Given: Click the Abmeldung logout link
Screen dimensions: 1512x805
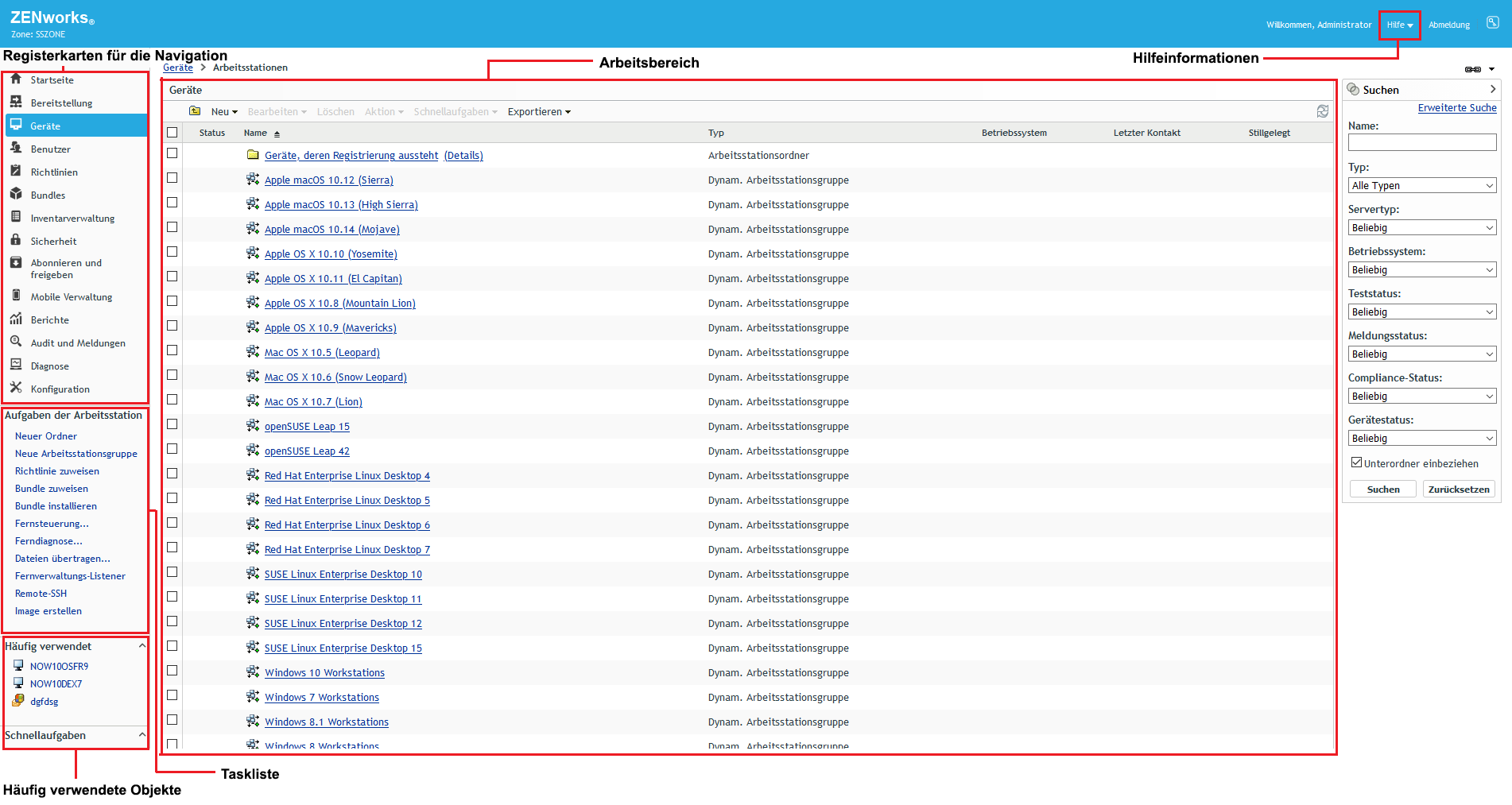Looking at the screenshot, I should pyautogui.click(x=1448, y=25).
